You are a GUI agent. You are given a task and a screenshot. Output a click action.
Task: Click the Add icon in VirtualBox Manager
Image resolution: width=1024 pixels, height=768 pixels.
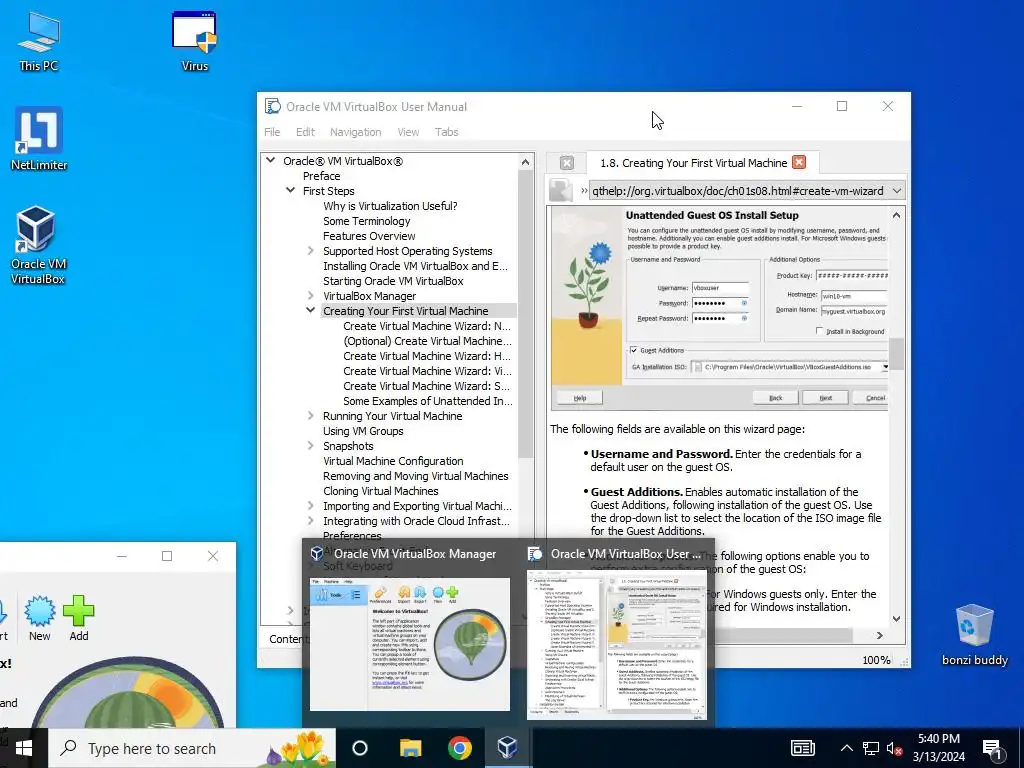coord(79,618)
